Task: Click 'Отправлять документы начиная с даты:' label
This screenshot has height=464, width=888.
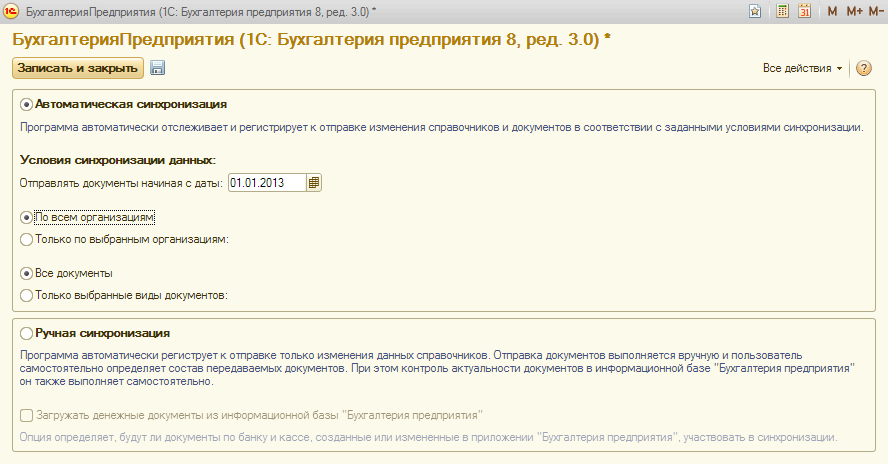Action: pos(121,184)
